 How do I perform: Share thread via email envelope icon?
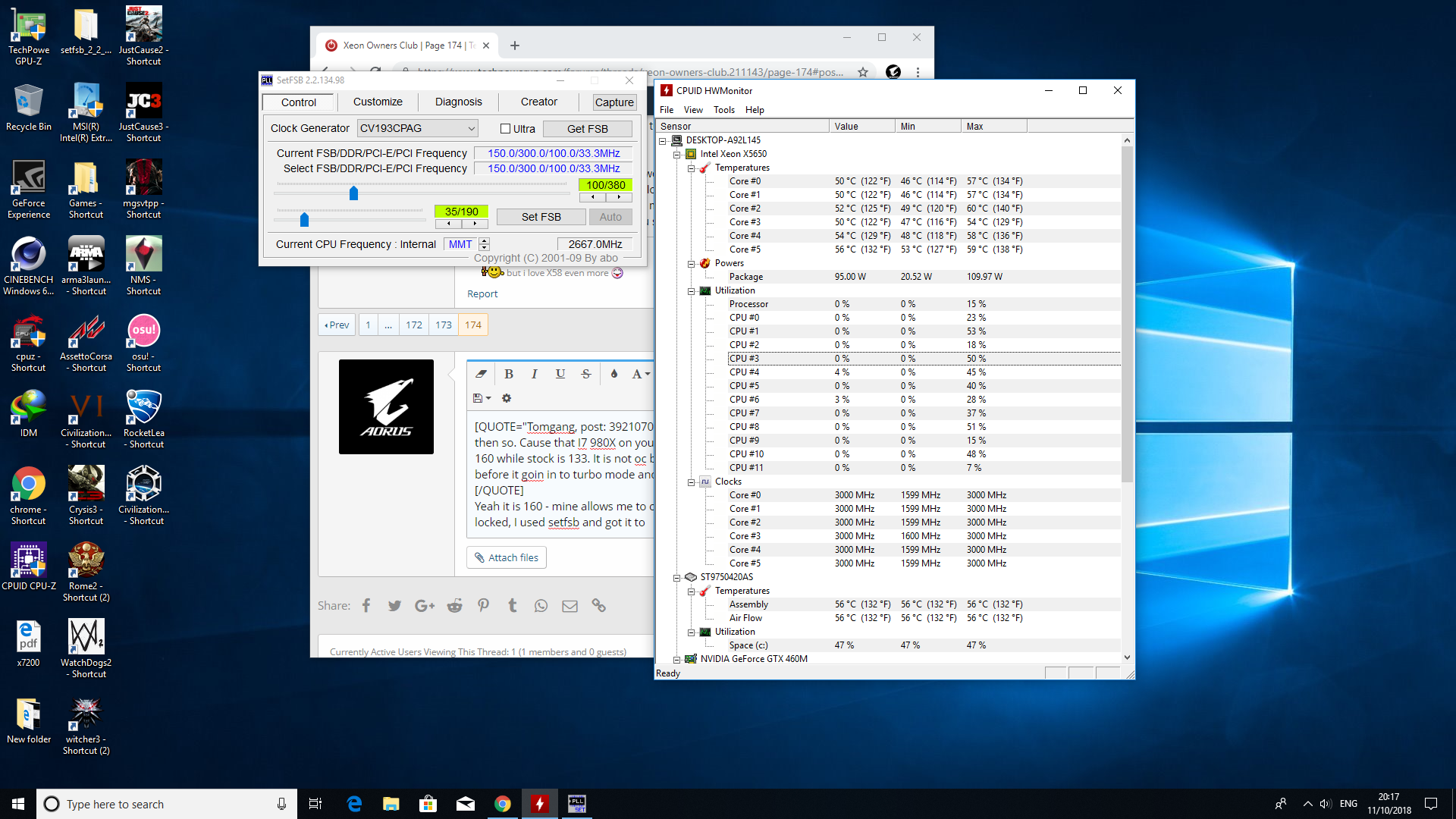[570, 605]
